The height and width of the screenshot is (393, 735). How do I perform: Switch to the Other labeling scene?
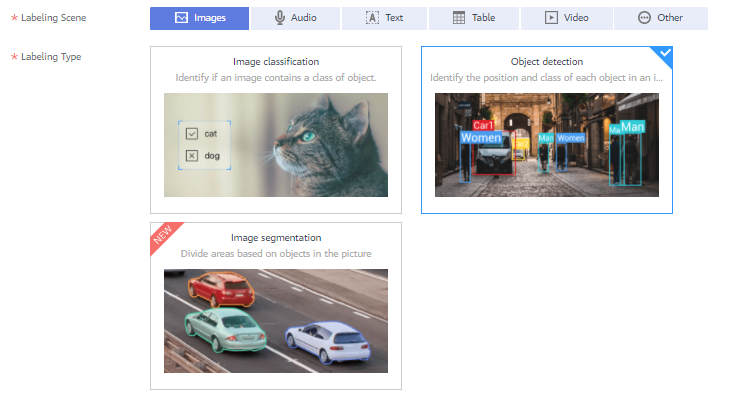661,18
